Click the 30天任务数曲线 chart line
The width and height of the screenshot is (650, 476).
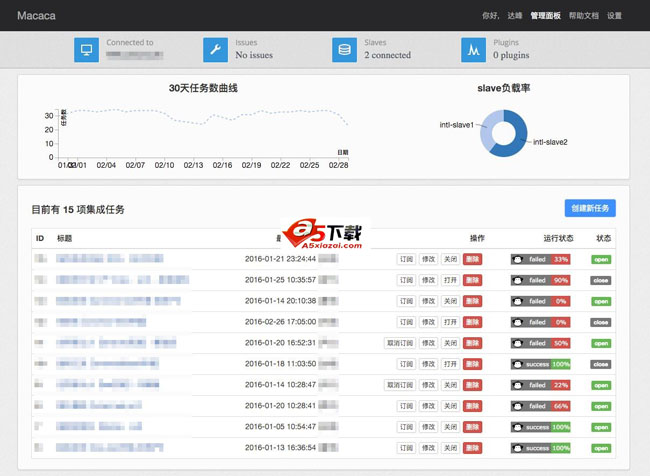[207, 116]
